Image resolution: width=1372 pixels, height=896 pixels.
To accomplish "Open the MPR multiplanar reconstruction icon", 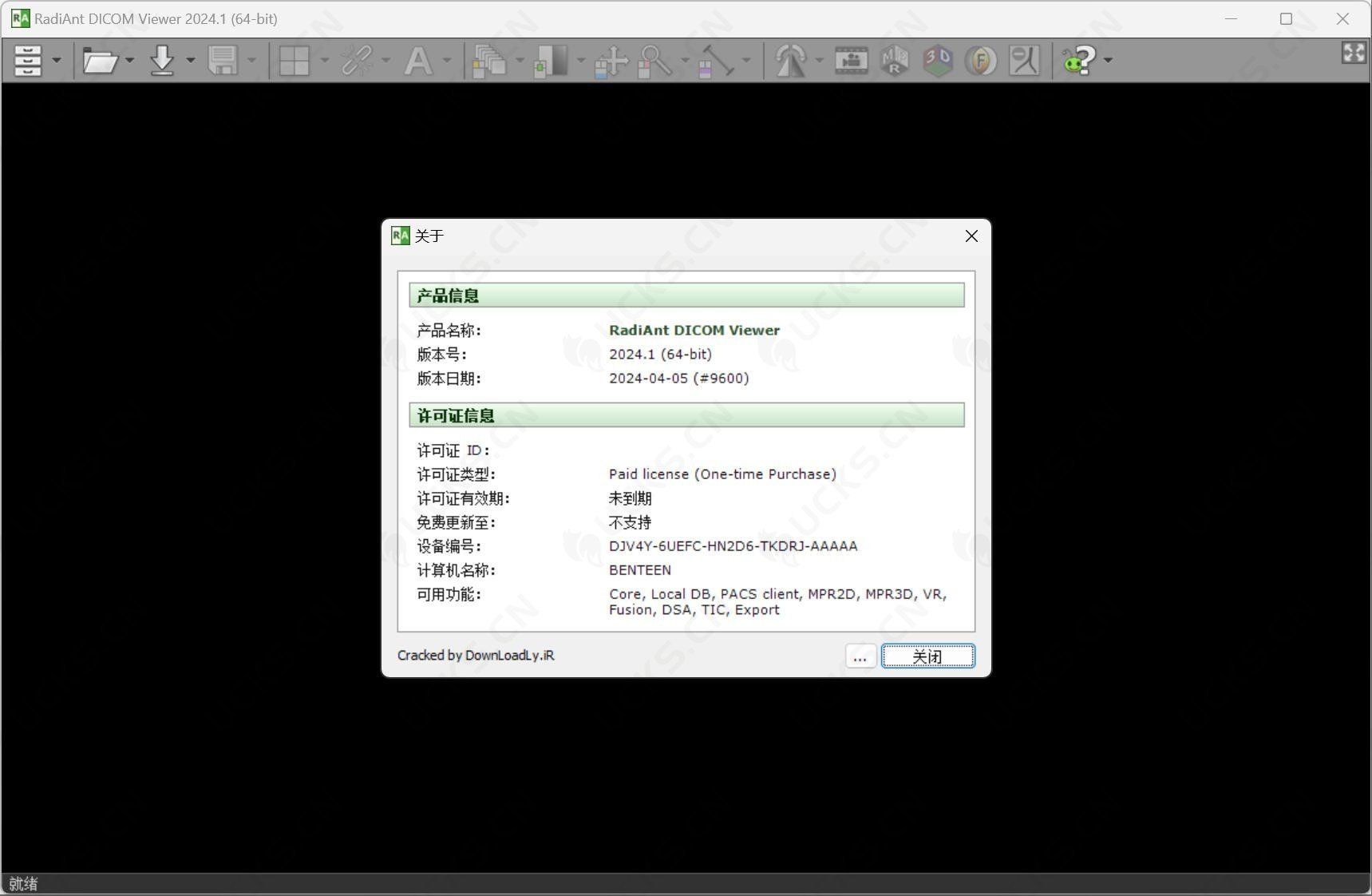I will (895, 60).
